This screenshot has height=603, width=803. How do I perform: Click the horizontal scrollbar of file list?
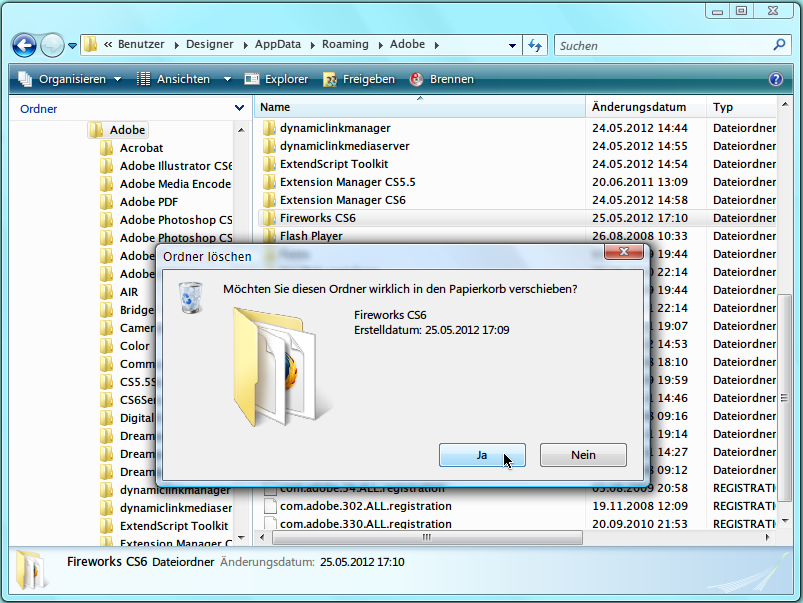(x=427, y=537)
